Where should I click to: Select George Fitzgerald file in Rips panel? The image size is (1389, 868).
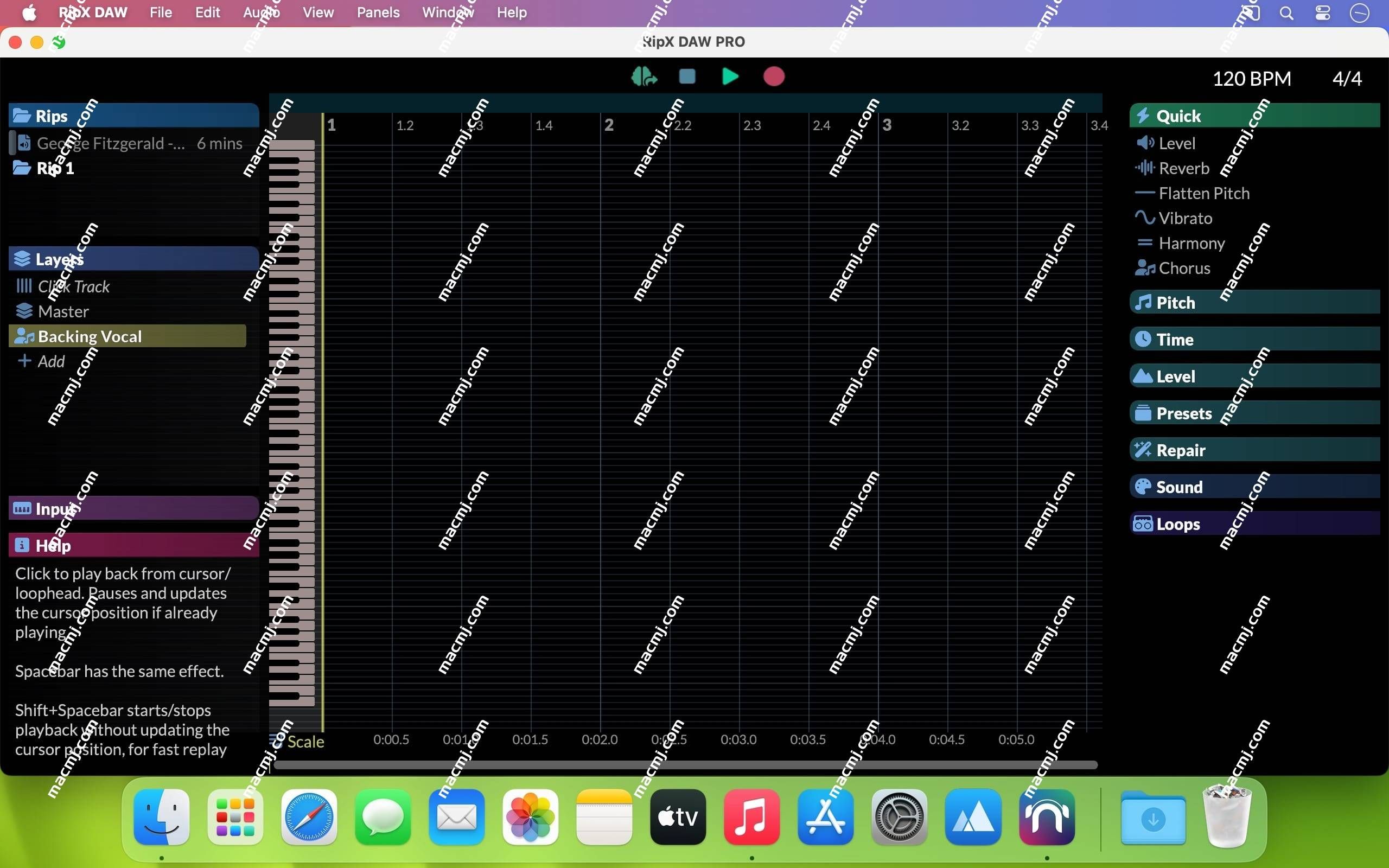click(x=110, y=143)
